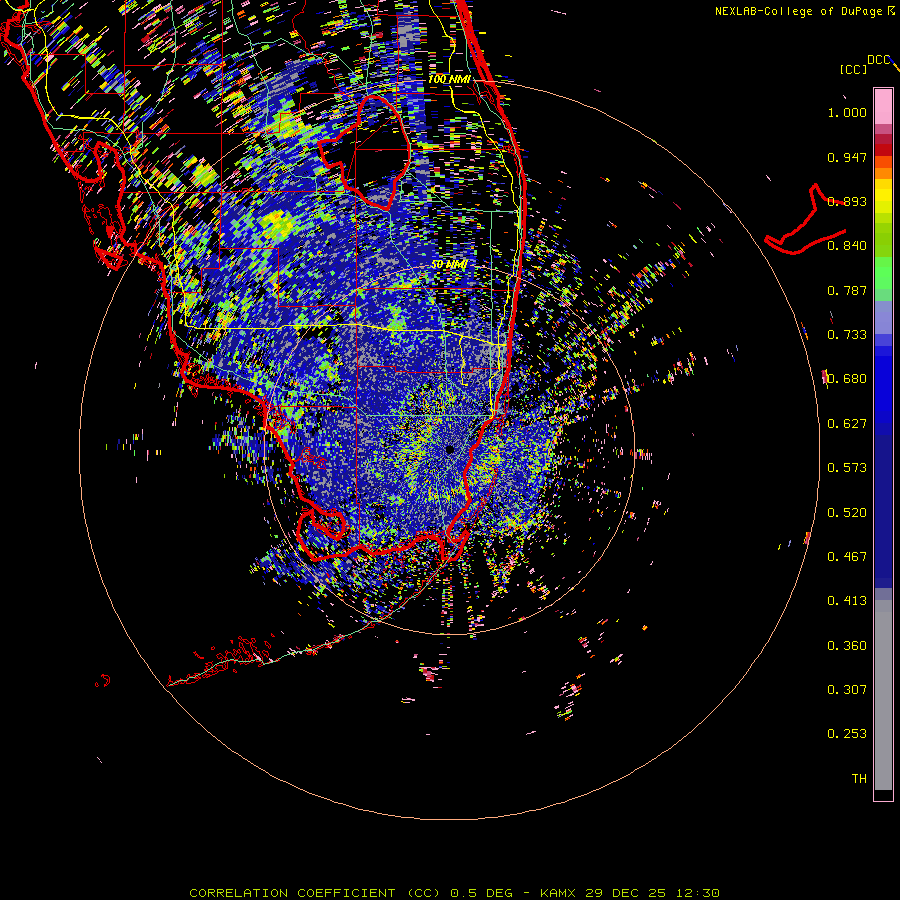
Task: Click the DCC label above the color bar
Action: pyautogui.click(x=878, y=60)
